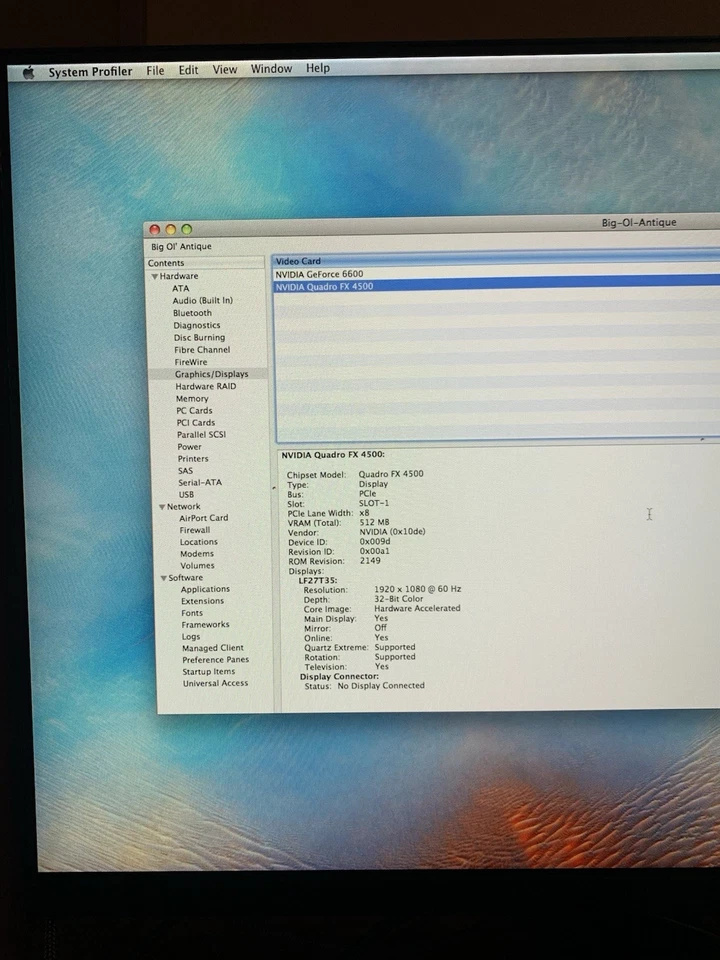Open the File menu
Viewport: 720px width, 960px height.
pos(155,70)
